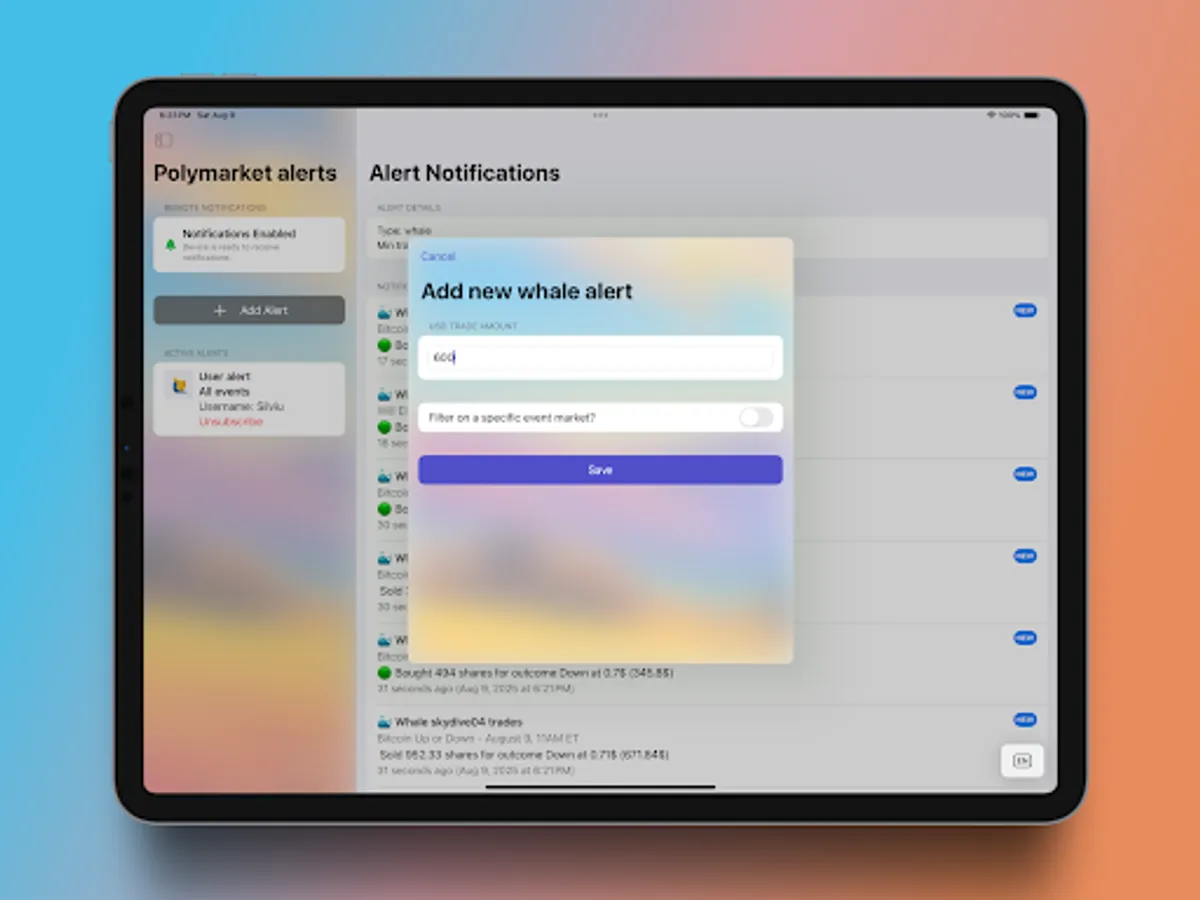
Task: Click the home indicator bar at the bottom
Action: [x=600, y=787]
